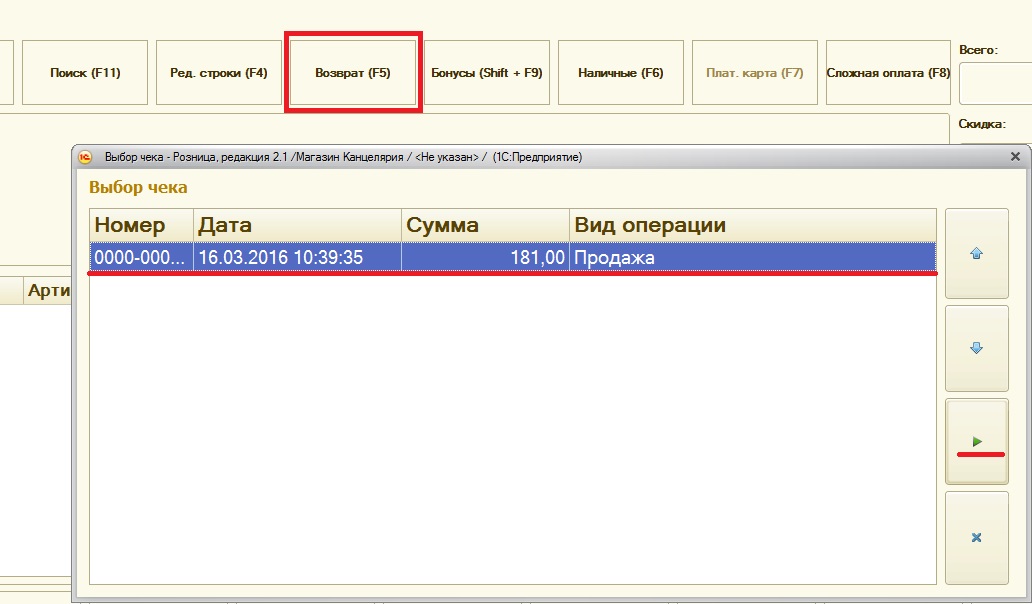Open Сложная оплата (F8)

pyautogui.click(x=889, y=72)
